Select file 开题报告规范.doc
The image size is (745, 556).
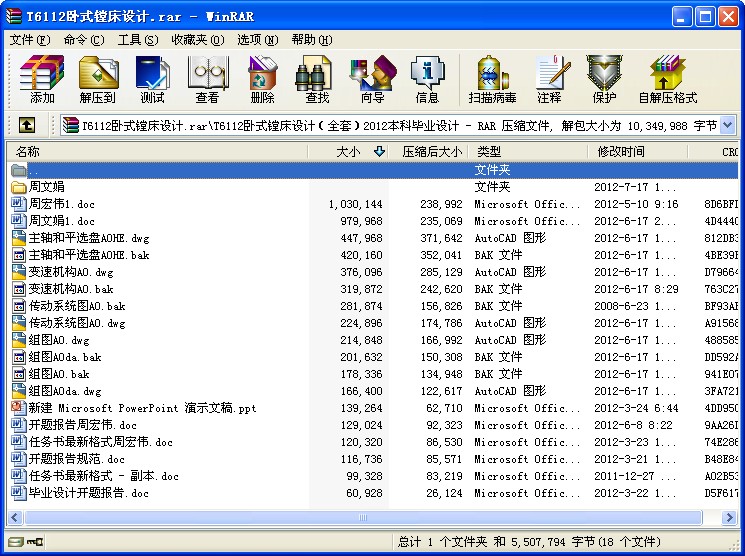coord(76,459)
